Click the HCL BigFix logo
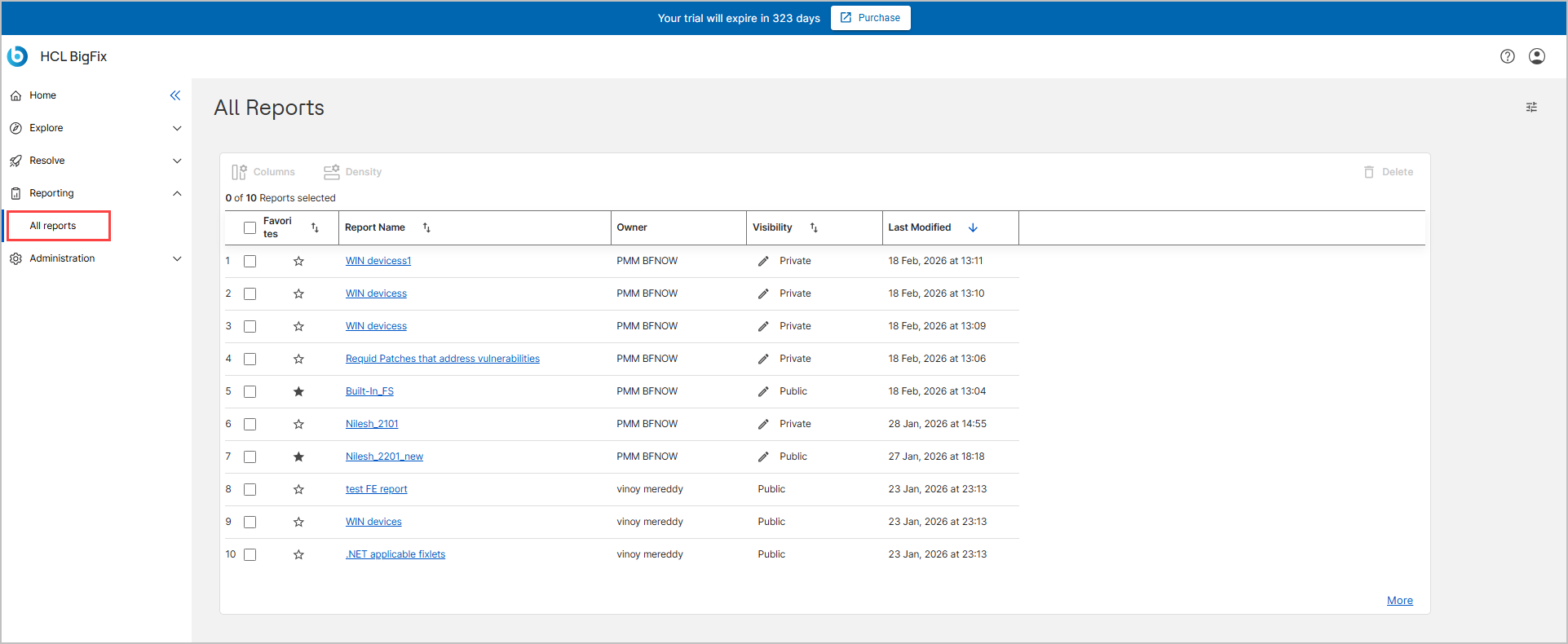This screenshot has height=644, width=1568. pos(18,56)
